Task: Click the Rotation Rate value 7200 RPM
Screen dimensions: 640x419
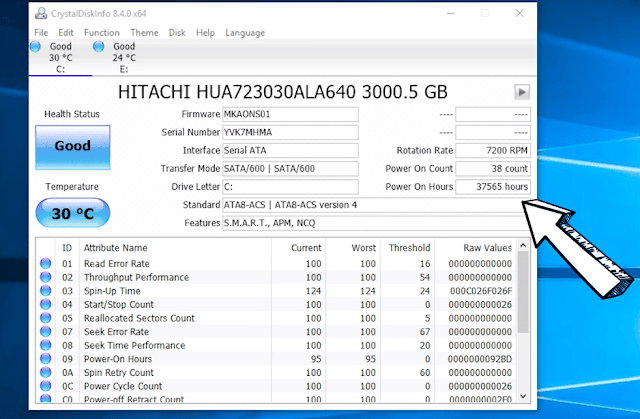Action: 493,151
